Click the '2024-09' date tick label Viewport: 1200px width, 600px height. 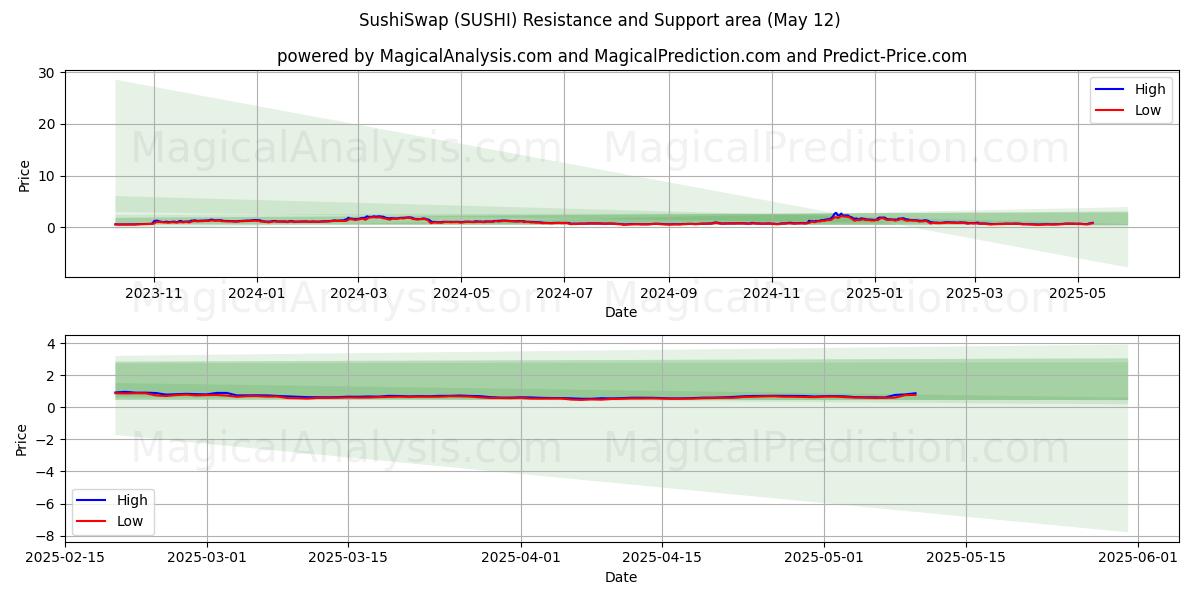tap(668, 294)
